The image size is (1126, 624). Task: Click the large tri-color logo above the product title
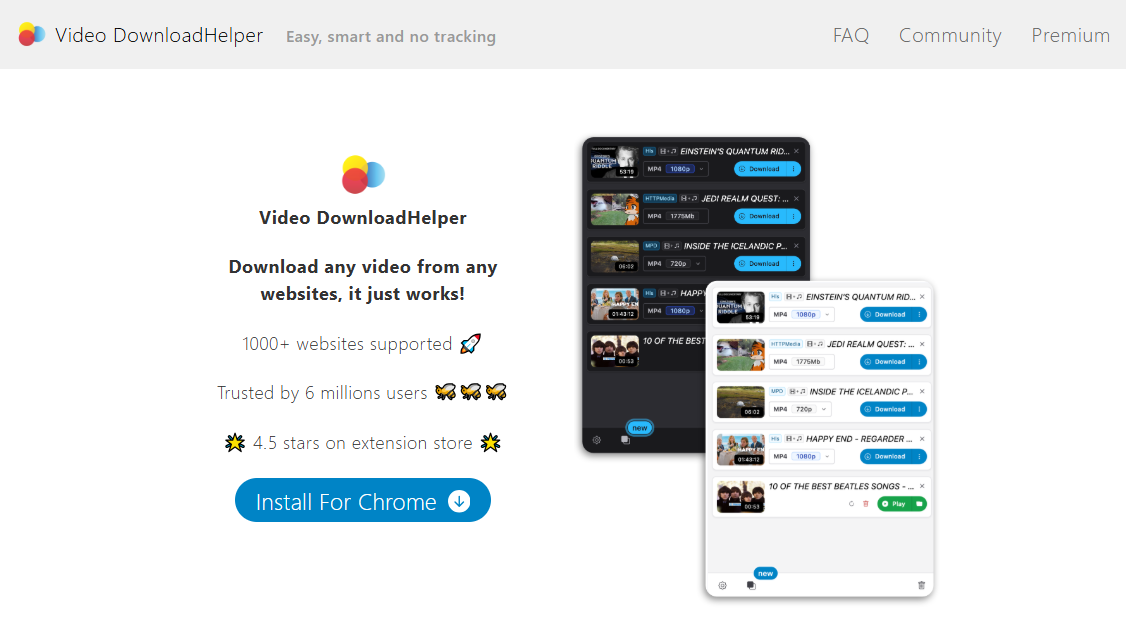click(363, 174)
